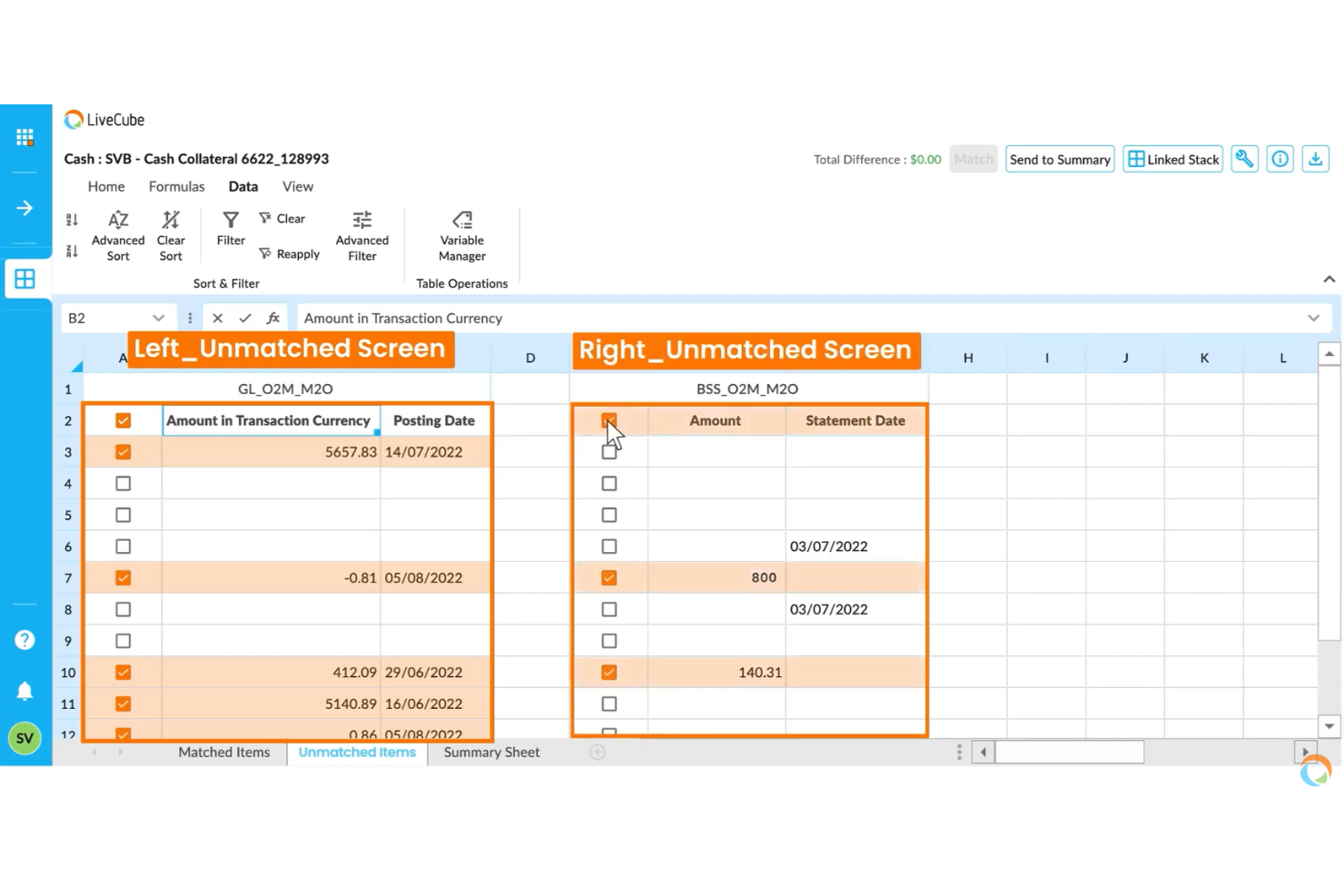
Task: Click Linked Stack button
Action: click(1172, 159)
